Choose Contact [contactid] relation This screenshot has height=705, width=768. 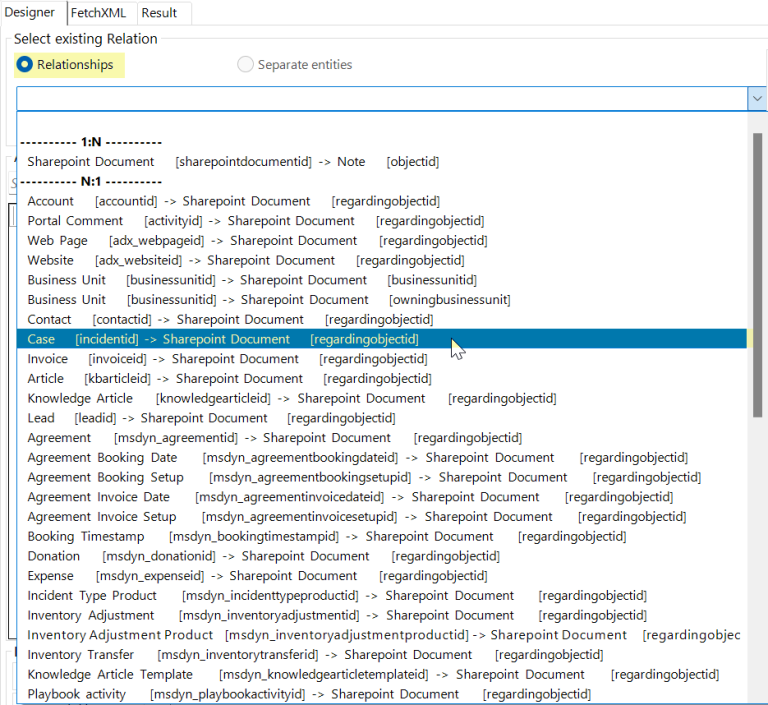coord(382,319)
